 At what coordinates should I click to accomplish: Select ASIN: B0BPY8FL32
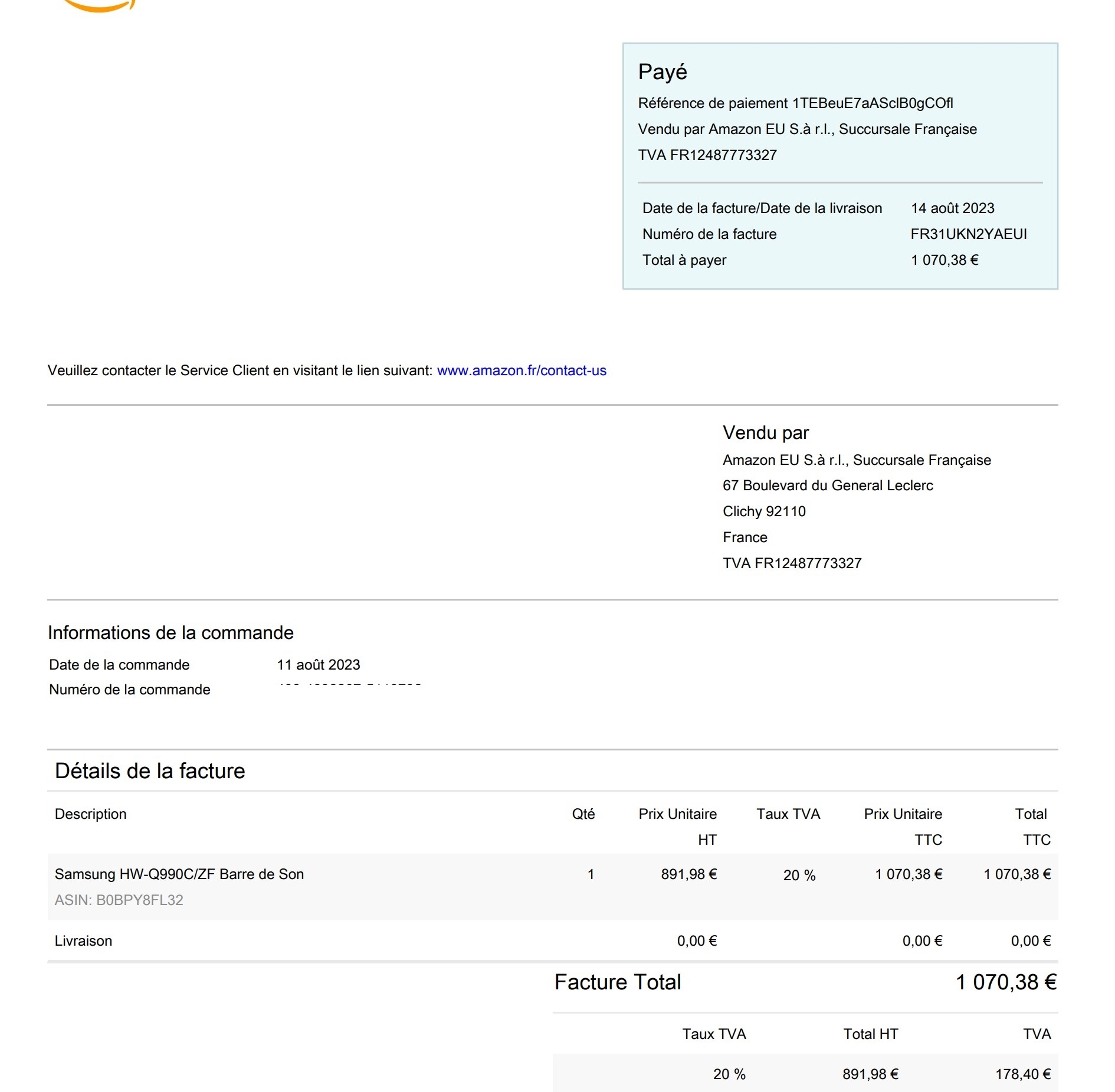pyautogui.click(x=119, y=900)
